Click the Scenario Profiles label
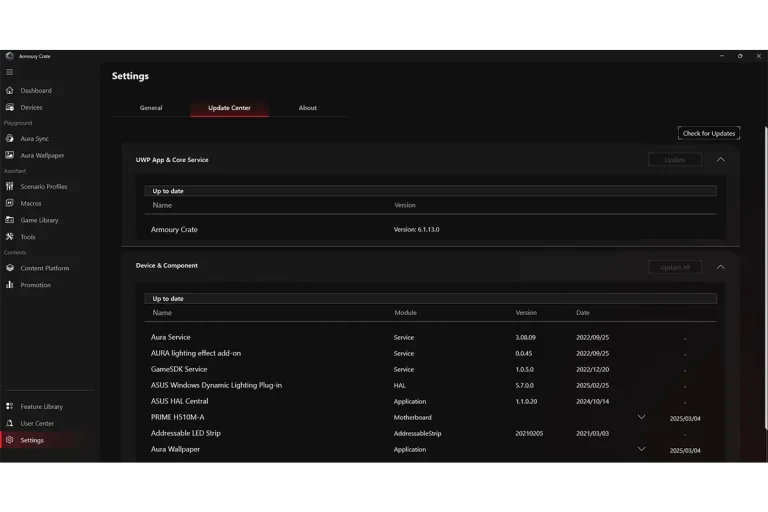The height and width of the screenshot is (512, 768). tap(44, 187)
